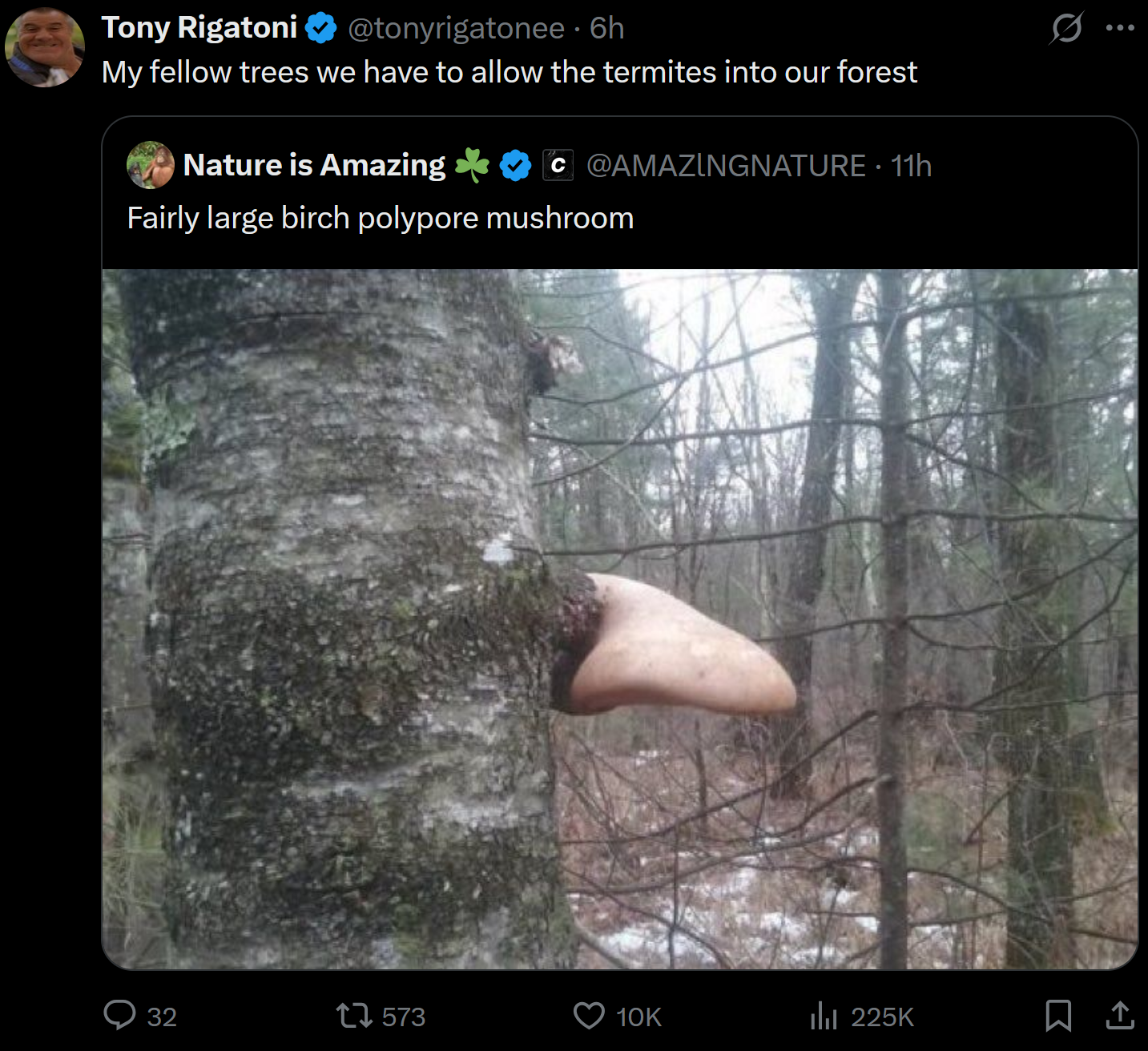
Task: Open the birch polypore mushroom photo
Action: [x=620, y=619]
